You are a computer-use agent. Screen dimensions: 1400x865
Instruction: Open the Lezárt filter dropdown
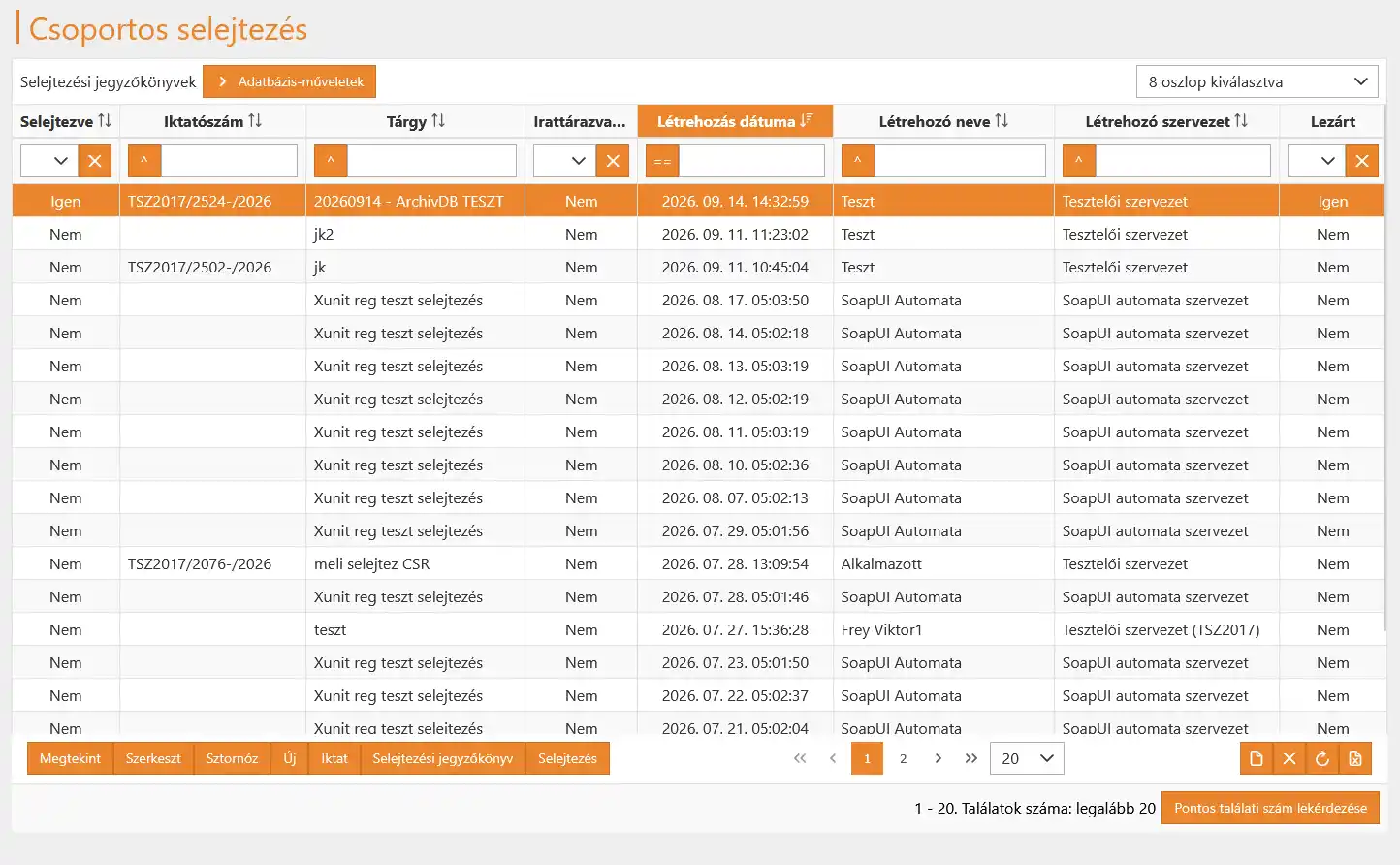click(x=1317, y=161)
